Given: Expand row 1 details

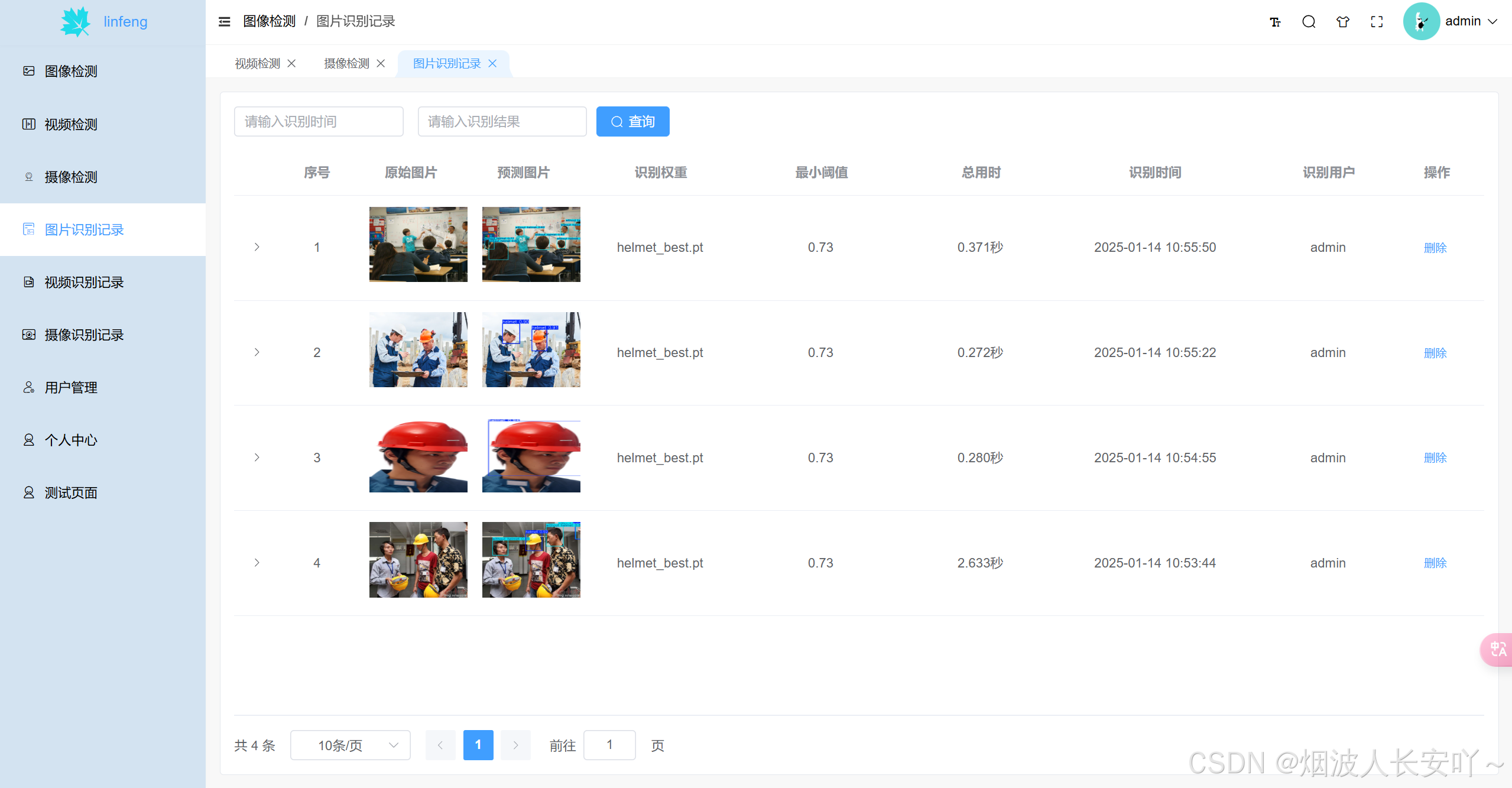Looking at the screenshot, I should pyautogui.click(x=257, y=247).
